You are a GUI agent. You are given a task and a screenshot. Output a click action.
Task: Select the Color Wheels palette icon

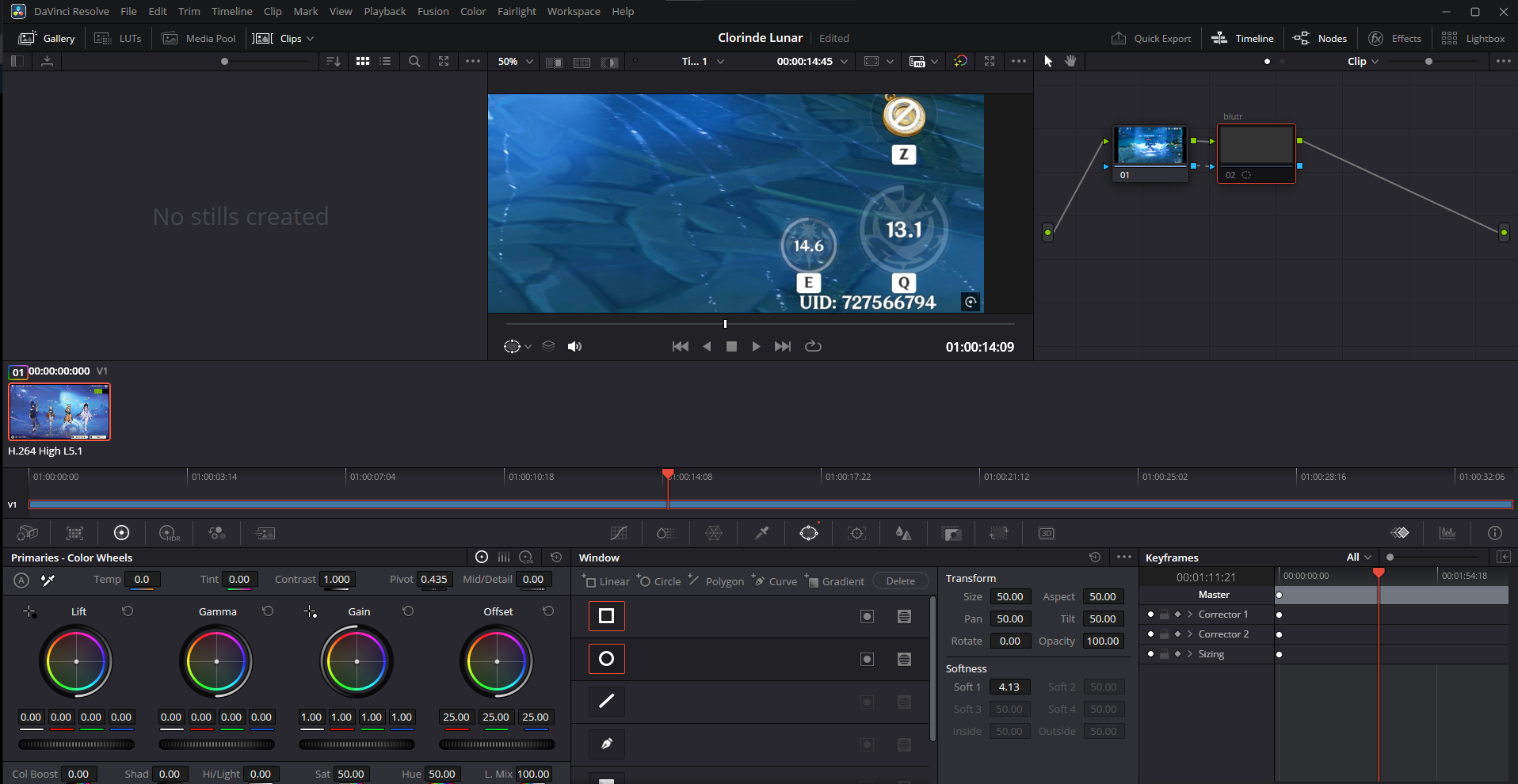(121, 533)
